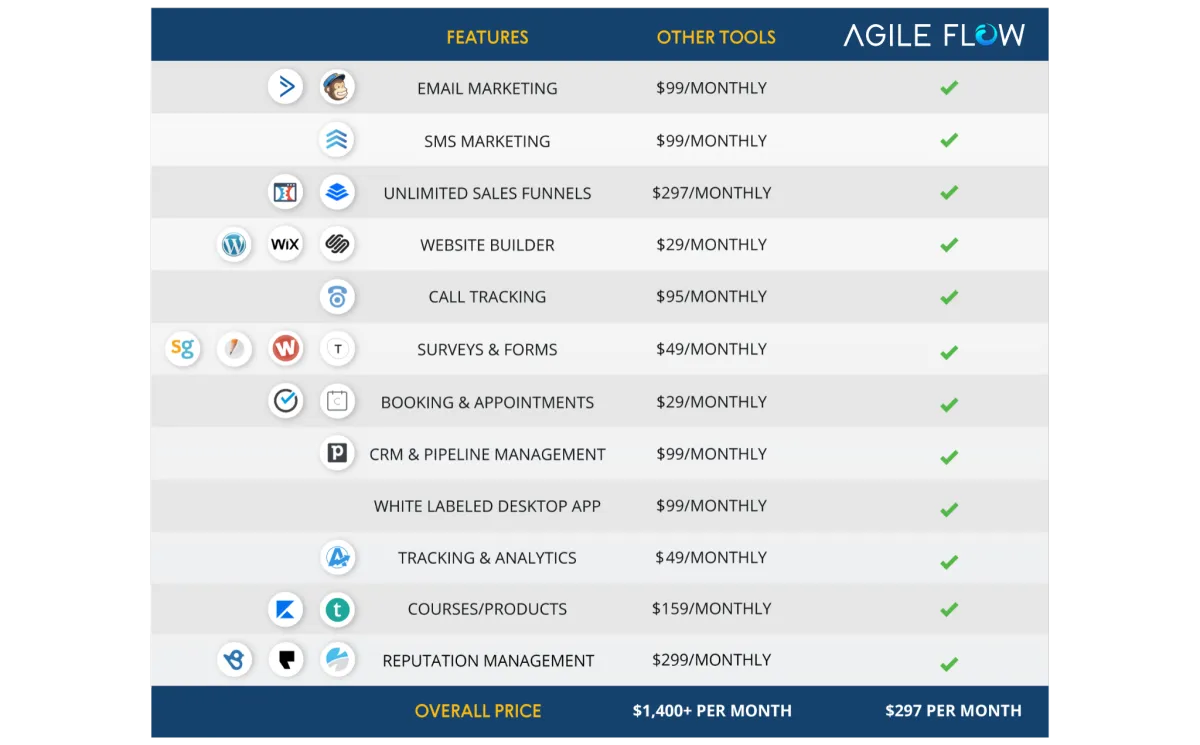The image size is (1200, 745).
Task: Click the Kajabi K icon
Action: (286, 609)
